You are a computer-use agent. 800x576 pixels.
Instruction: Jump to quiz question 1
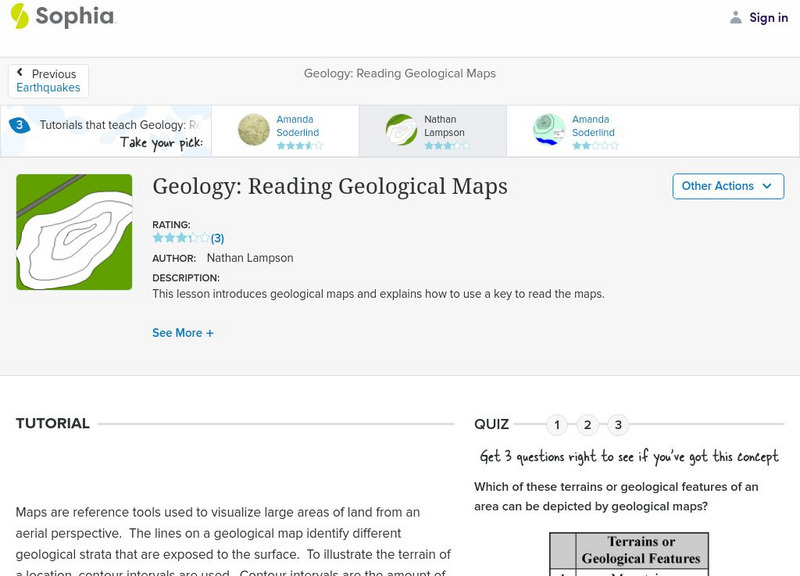click(x=557, y=425)
